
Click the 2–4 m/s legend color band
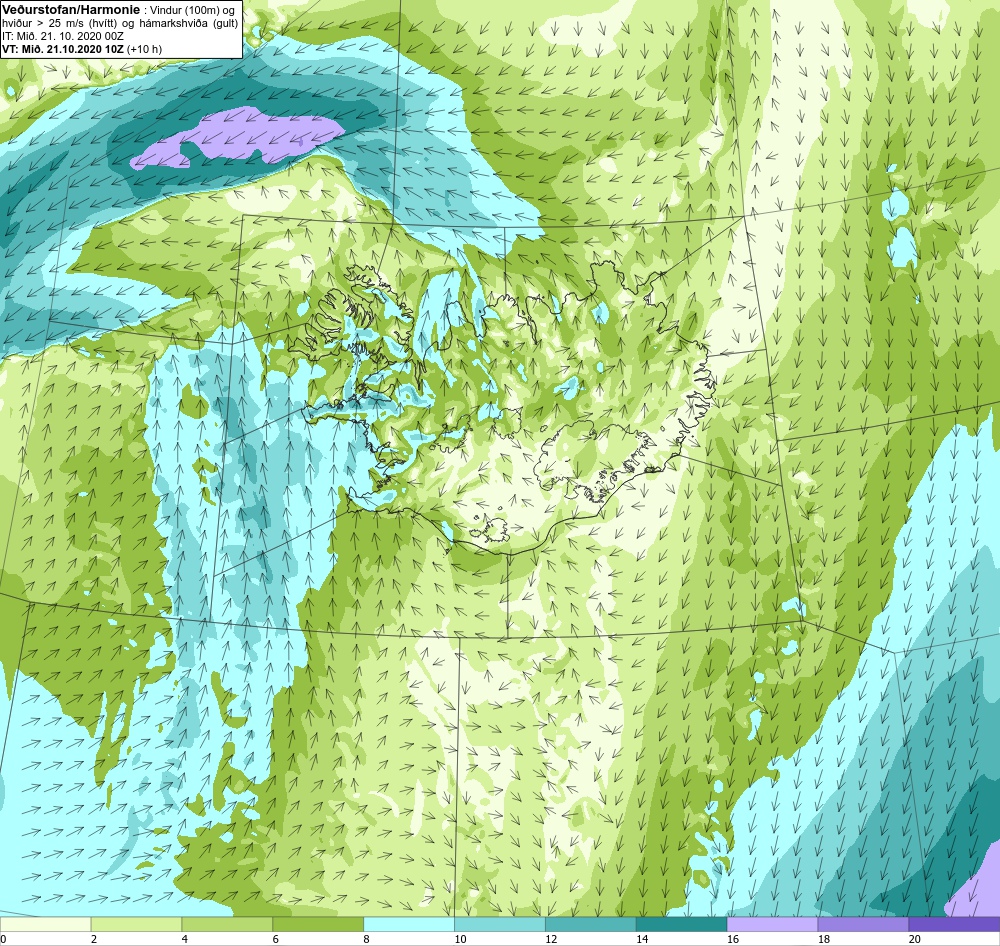(x=136, y=924)
